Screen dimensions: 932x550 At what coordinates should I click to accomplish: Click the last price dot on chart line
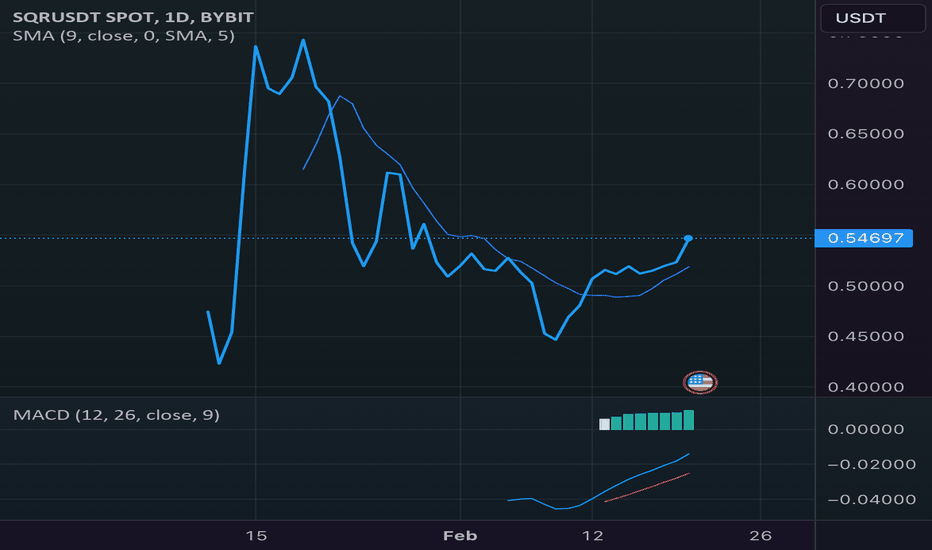[x=688, y=238]
